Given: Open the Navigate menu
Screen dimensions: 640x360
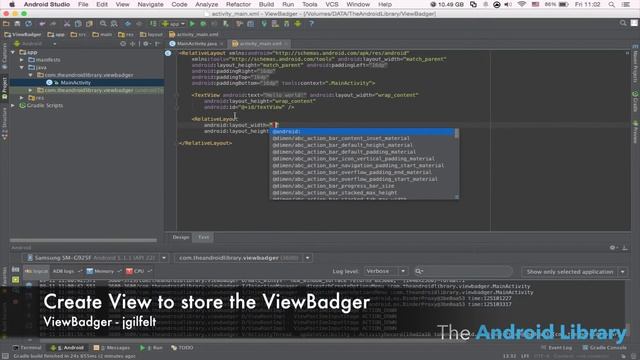Looking at the screenshot, I should (x=150, y=4).
